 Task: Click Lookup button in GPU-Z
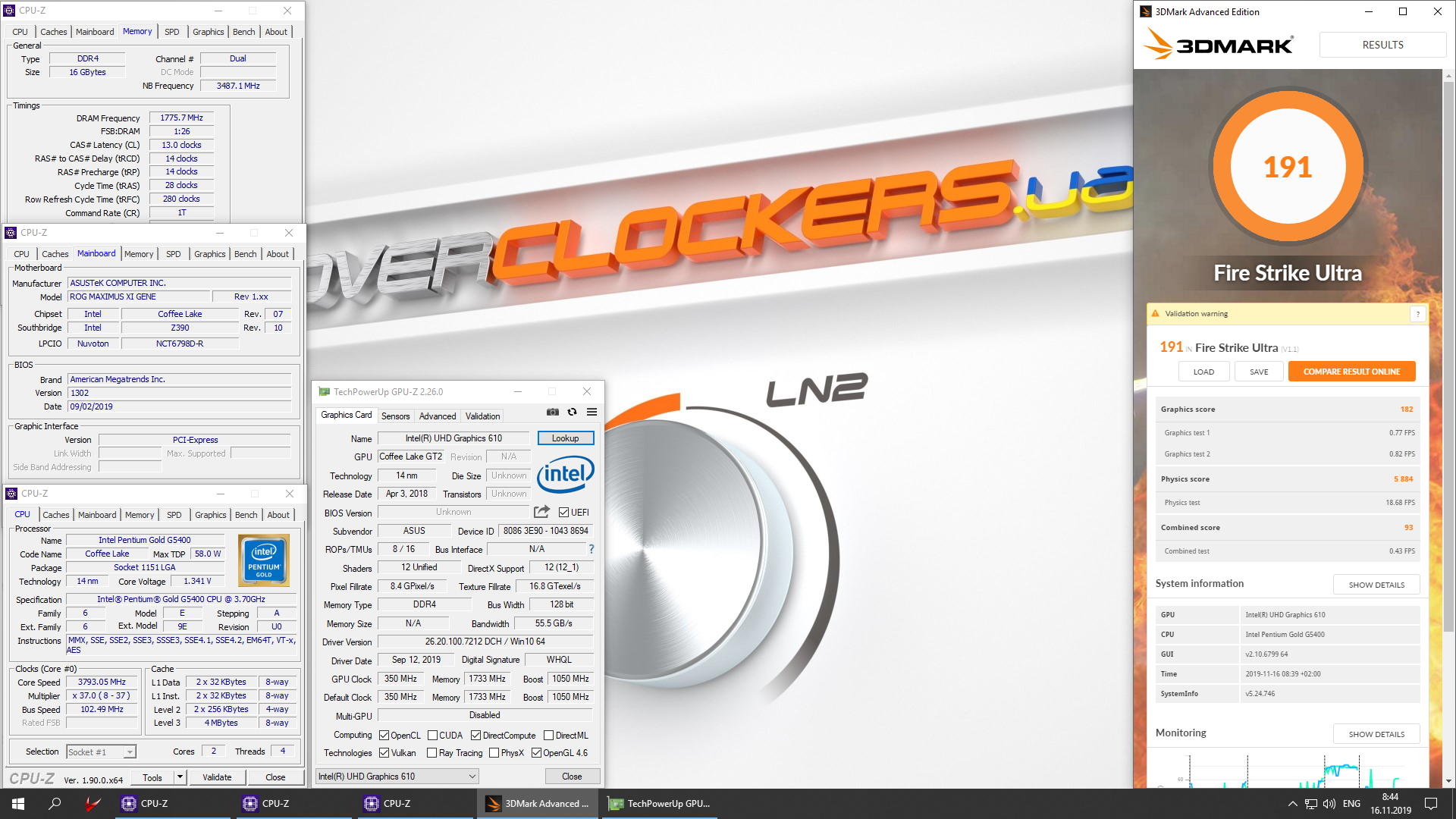click(565, 438)
